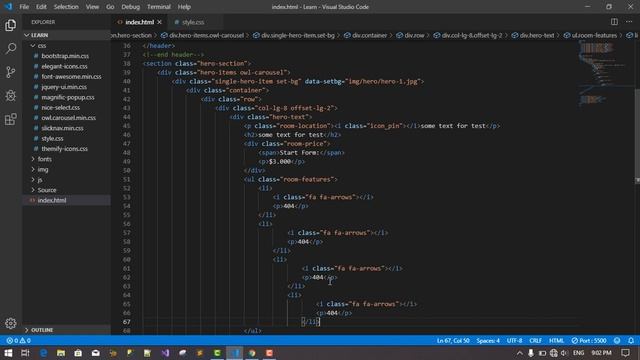Open the Source Control view
640x360 pixels.
(x=11, y=72)
